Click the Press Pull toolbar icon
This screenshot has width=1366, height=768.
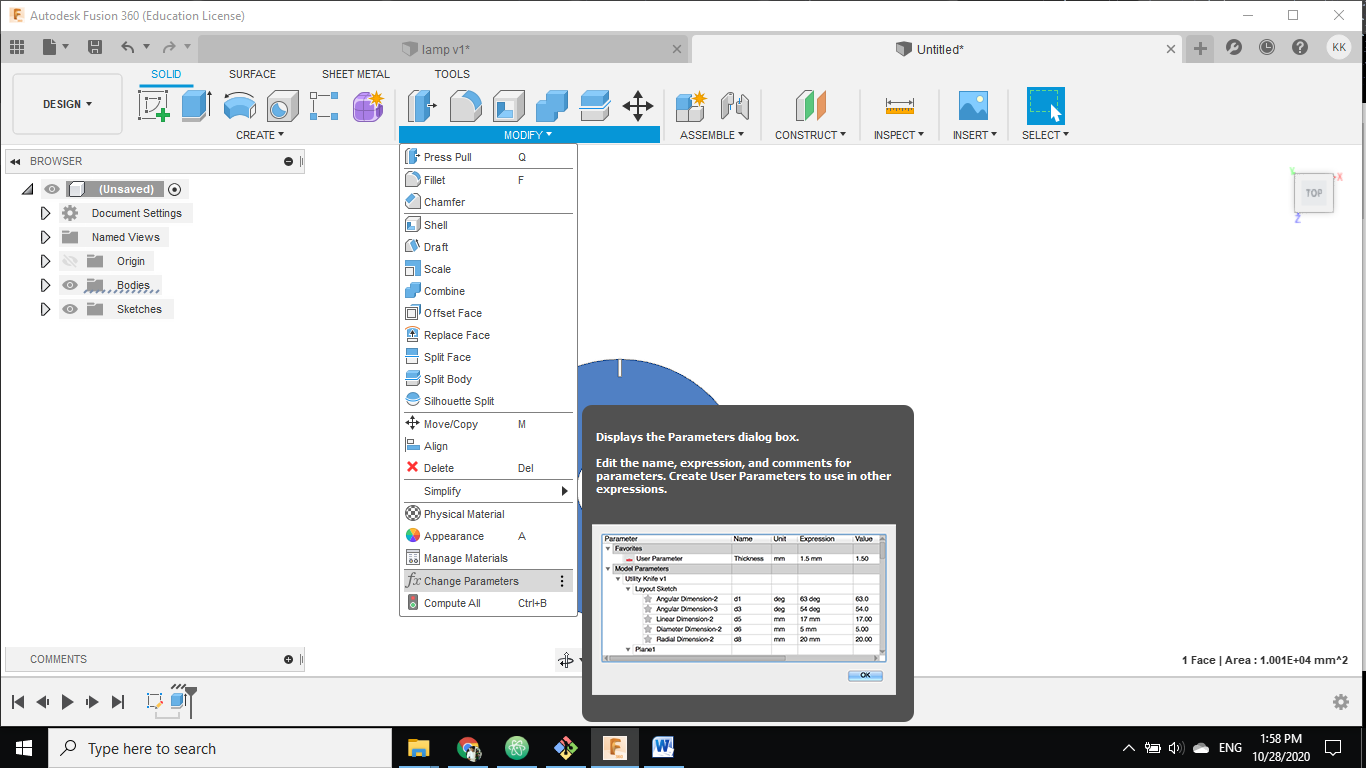422,105
